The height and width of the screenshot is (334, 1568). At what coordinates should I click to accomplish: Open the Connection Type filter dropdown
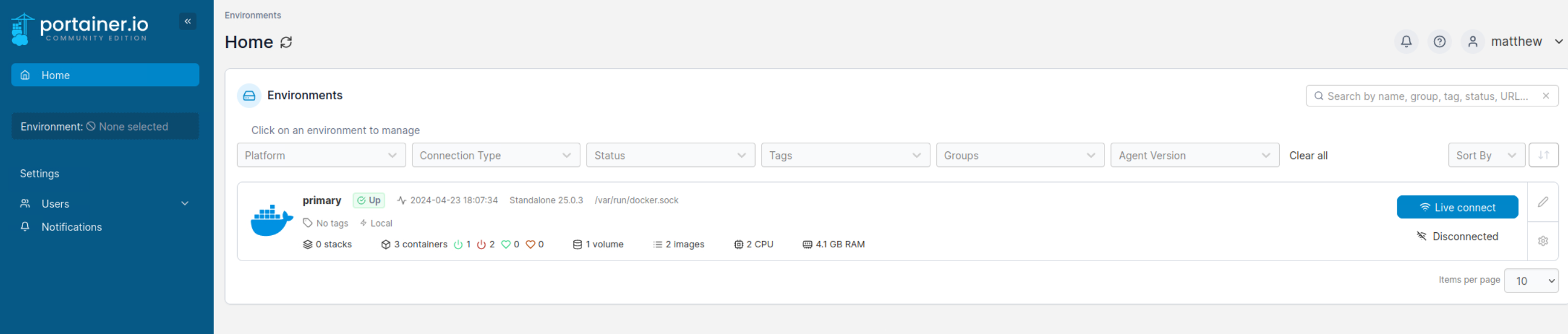[495, 155]
